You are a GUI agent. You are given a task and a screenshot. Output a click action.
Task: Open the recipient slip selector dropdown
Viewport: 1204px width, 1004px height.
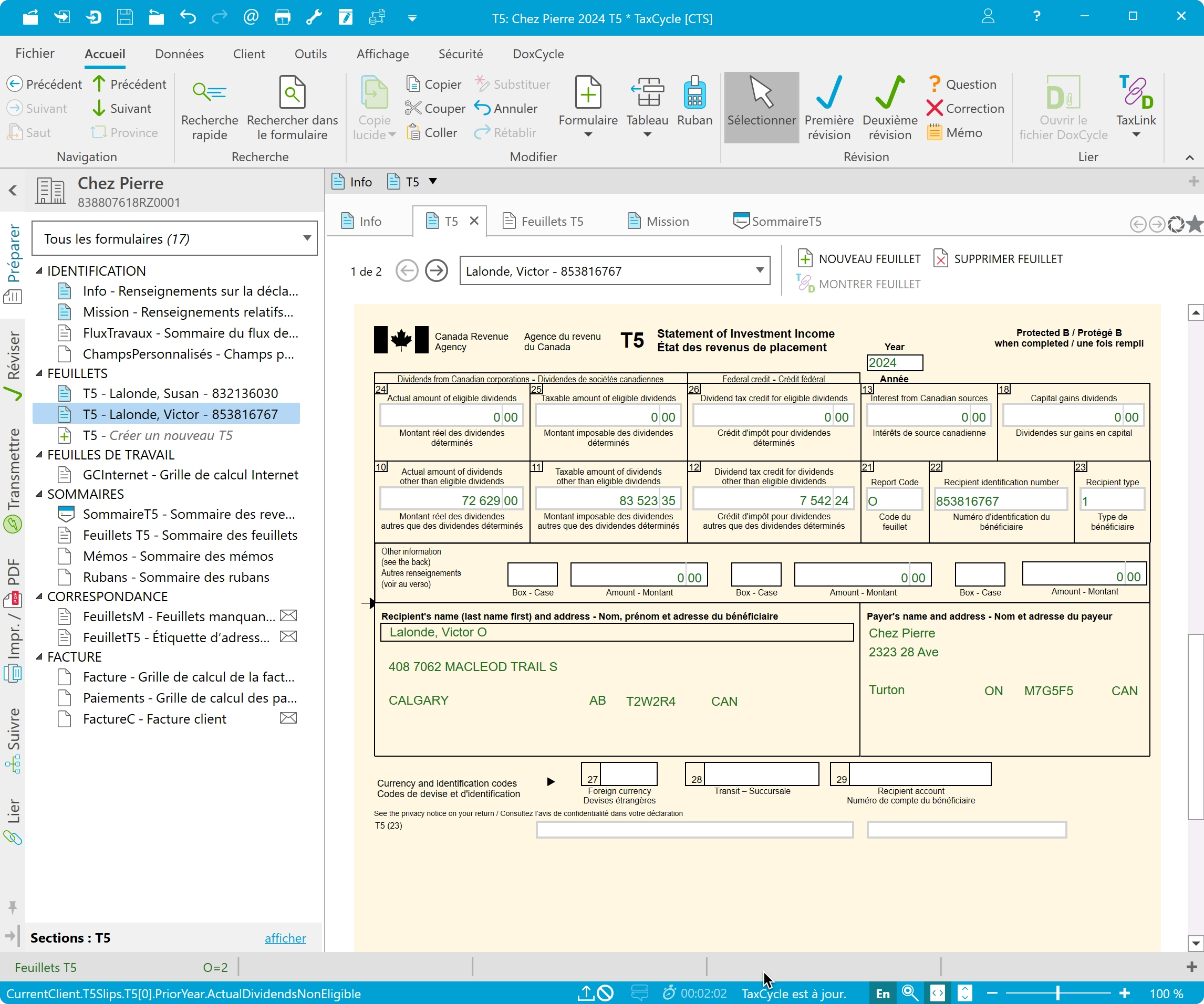615,271
